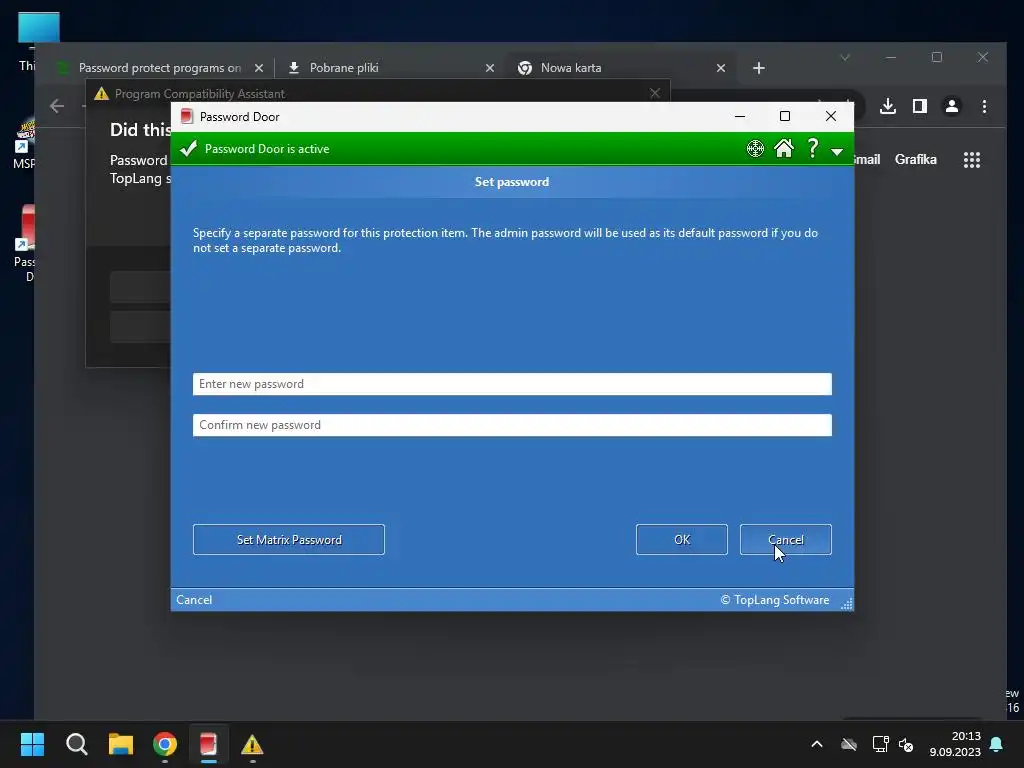Click the Chrome taskbar icon
This screenshot has height=768, width=1024.
coord(165,744)
